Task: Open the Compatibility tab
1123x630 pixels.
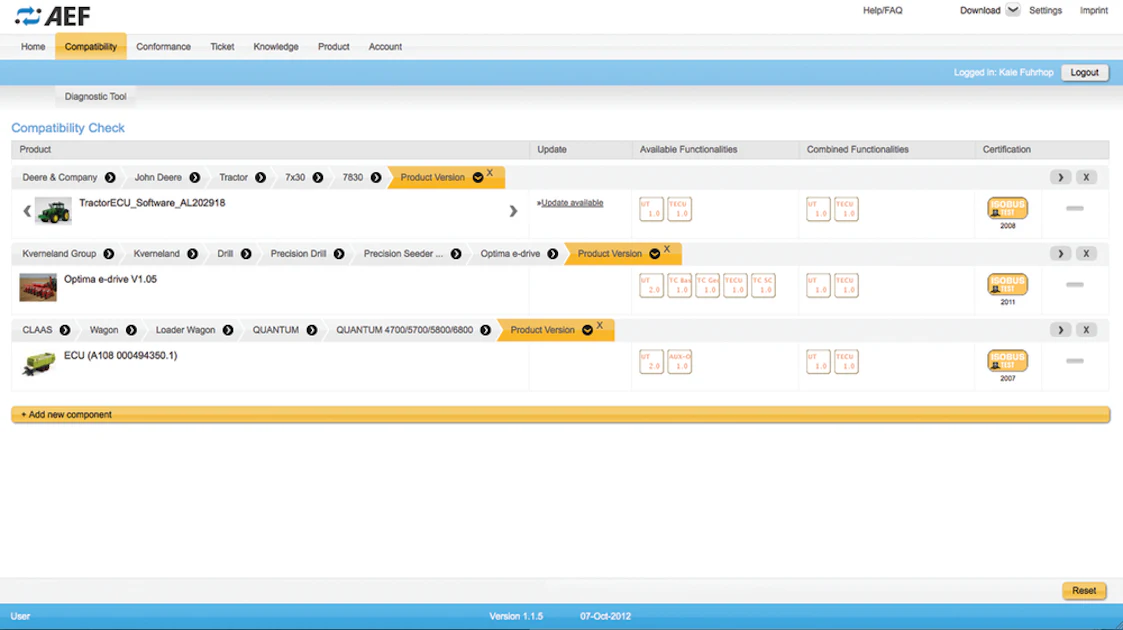Action: [x=91, y=47]
